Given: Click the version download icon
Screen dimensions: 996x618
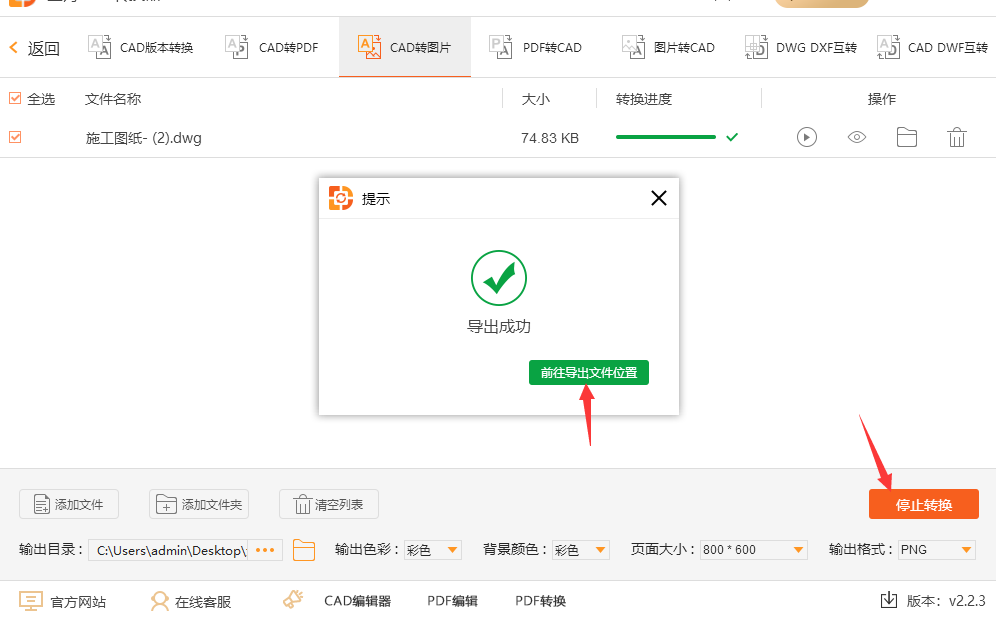Looking at the screenshot, I should tap(888, 600).
